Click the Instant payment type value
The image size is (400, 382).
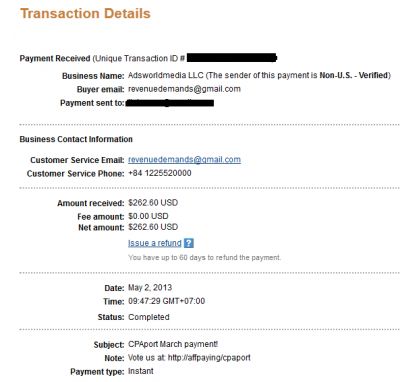pos(141,371)
